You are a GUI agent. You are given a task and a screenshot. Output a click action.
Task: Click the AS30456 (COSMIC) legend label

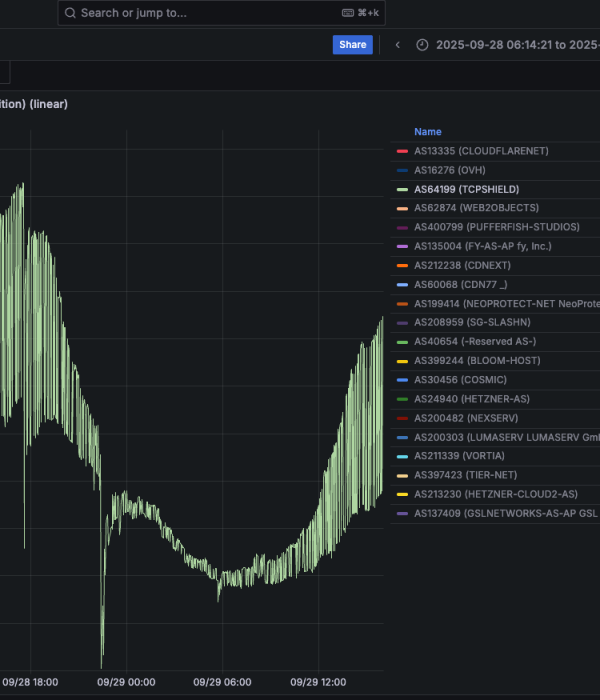[460, 380]
